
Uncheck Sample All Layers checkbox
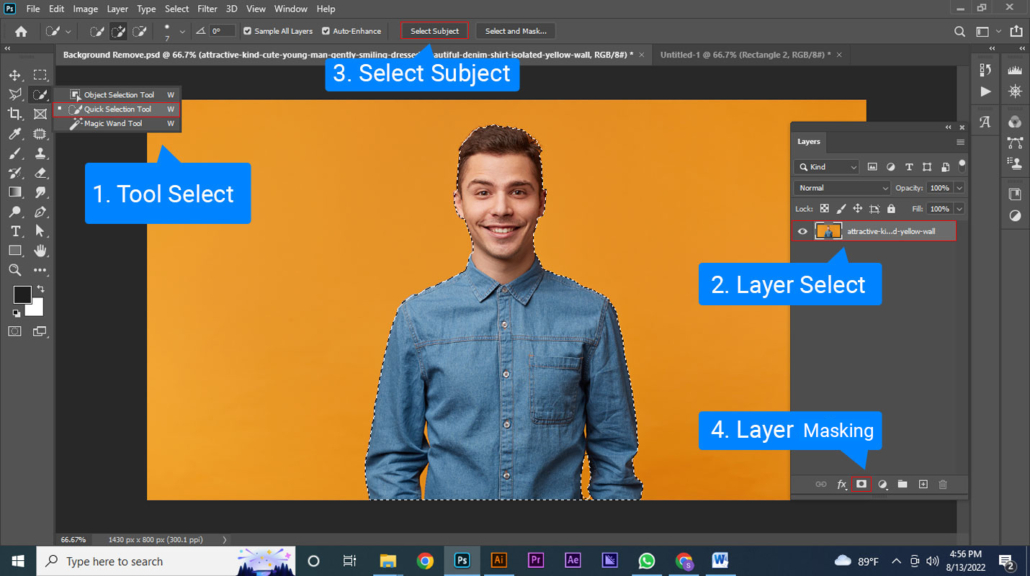click(248, 31)
